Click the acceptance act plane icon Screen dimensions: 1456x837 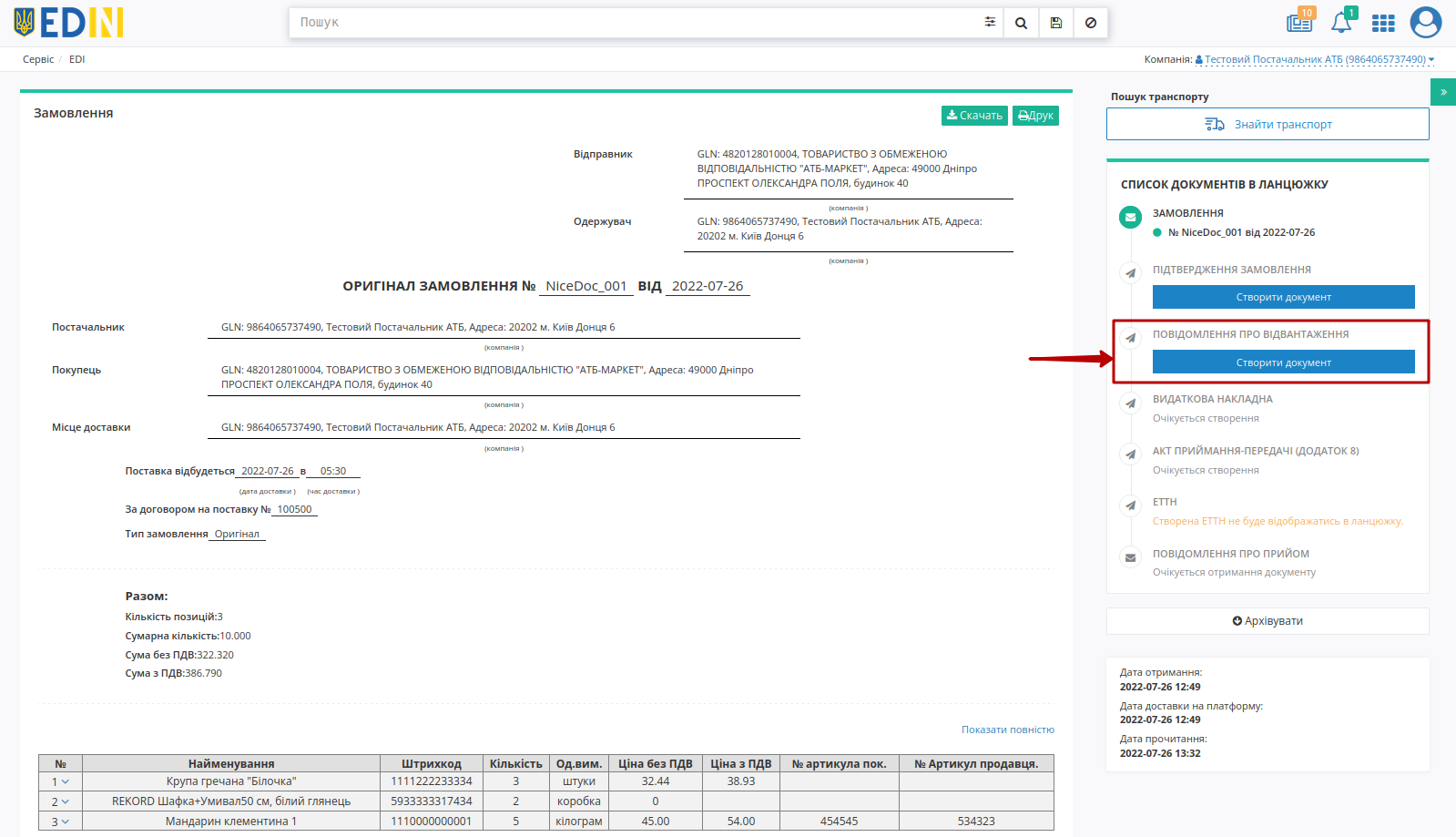point(1130,454)
